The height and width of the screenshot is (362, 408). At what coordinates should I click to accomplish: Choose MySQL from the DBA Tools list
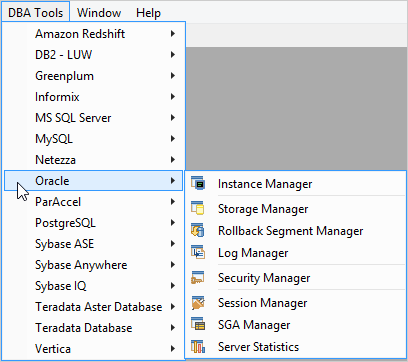coord(93,139)
